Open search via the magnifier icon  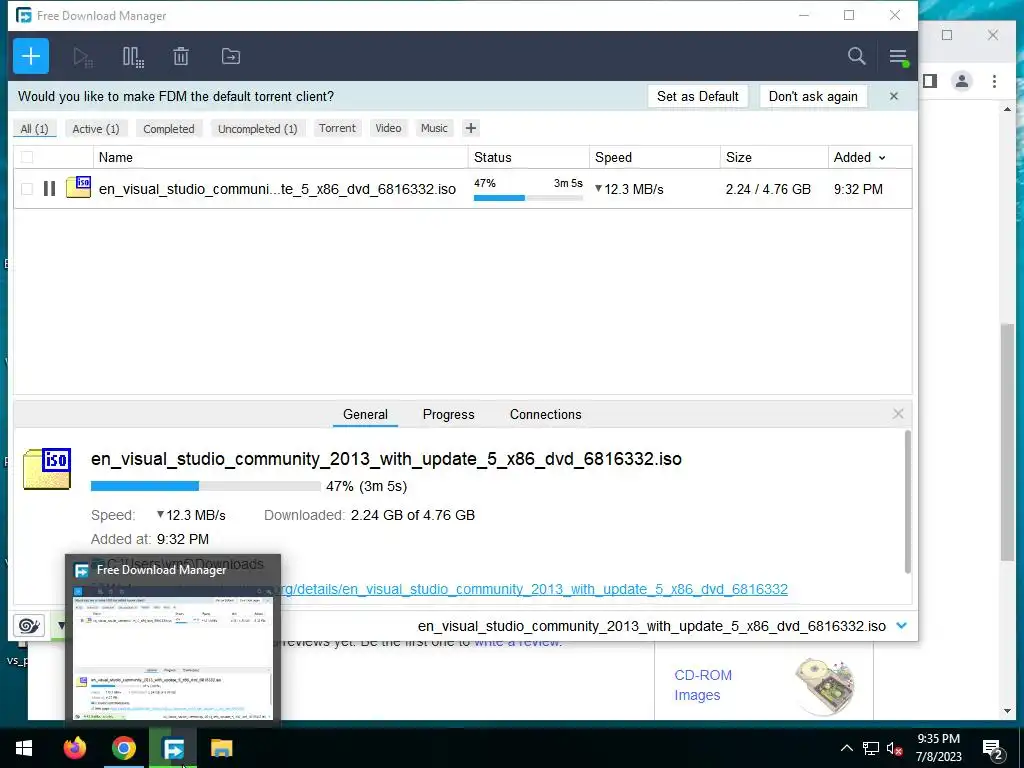tap(856, 56)
